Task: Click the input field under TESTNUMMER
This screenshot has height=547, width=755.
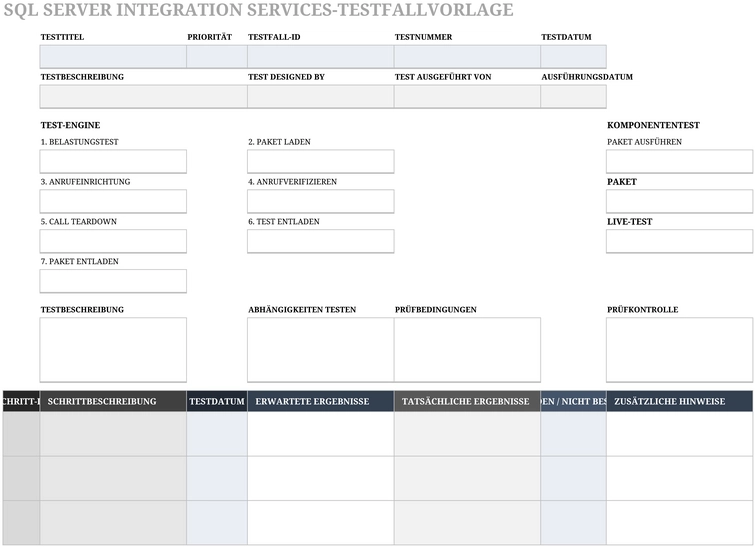Action: (468, 57)
